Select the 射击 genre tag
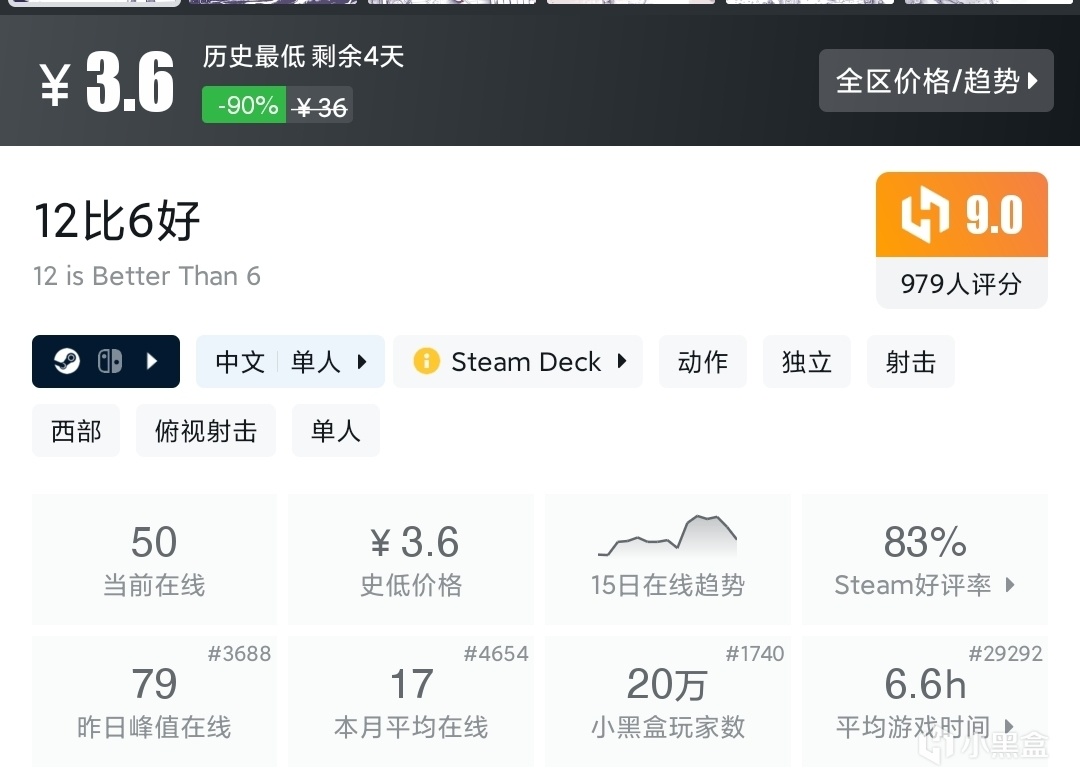 (910, 361)
